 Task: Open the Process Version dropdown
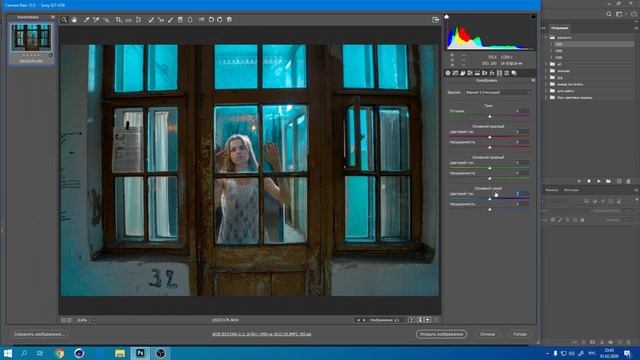[498, 93]
